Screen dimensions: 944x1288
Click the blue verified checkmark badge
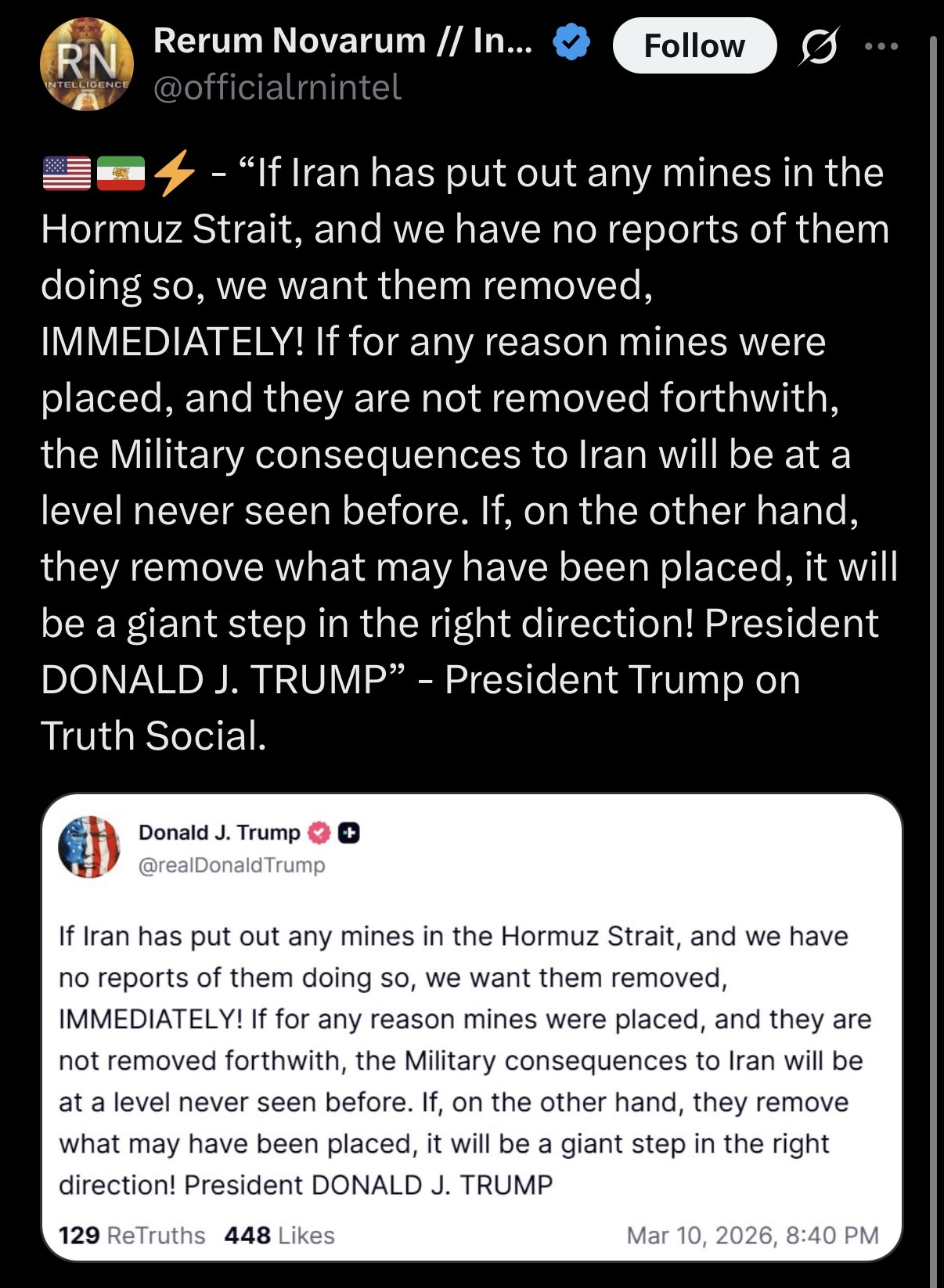click(572, 42)
